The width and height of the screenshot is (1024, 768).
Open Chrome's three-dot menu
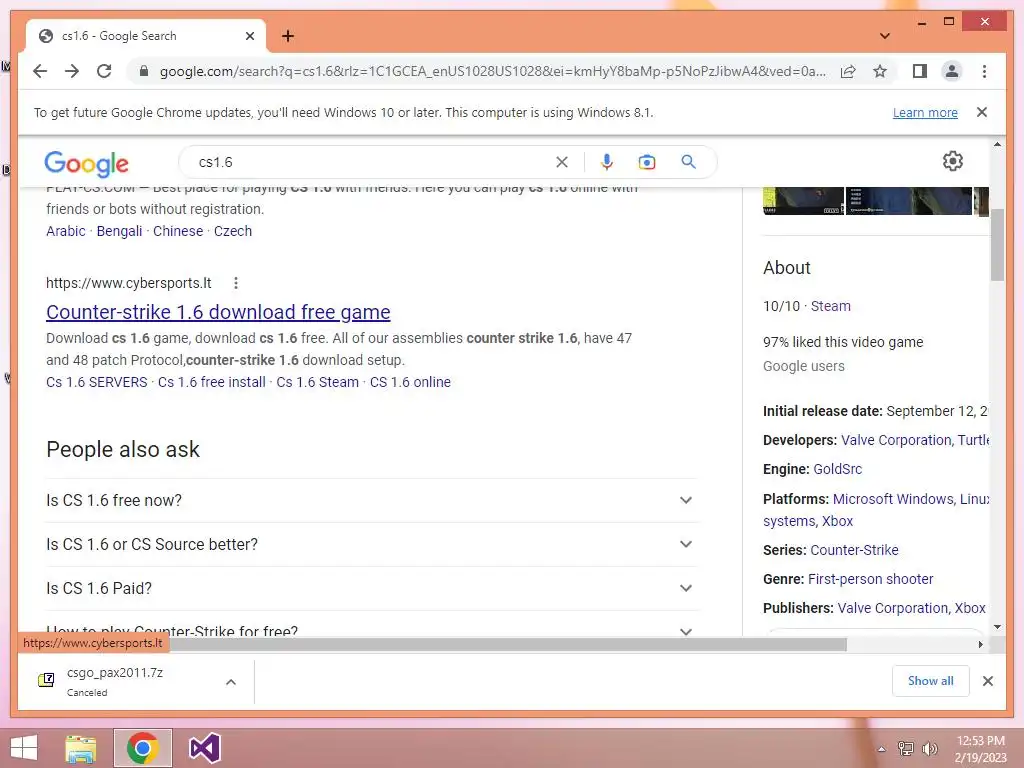click(x=984, y=71)
